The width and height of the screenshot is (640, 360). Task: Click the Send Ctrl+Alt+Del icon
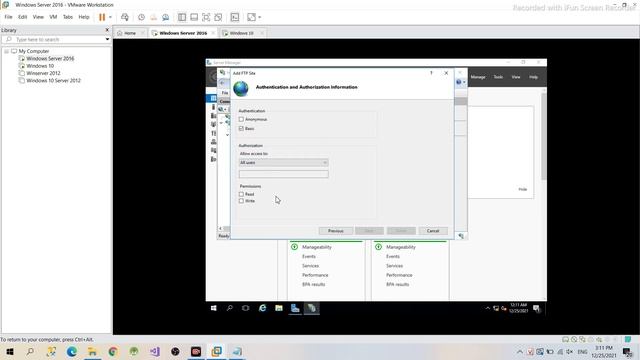[124, 17]
